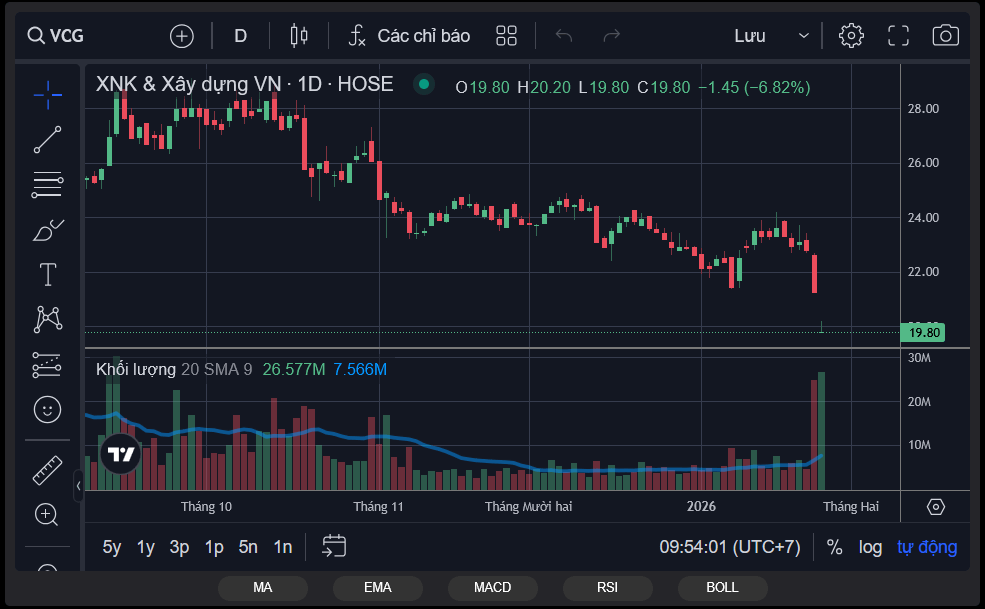Select the trend line drawing tool
This screenshot has width=985, height=609.
pyautogui.click(x=47, y=140)
